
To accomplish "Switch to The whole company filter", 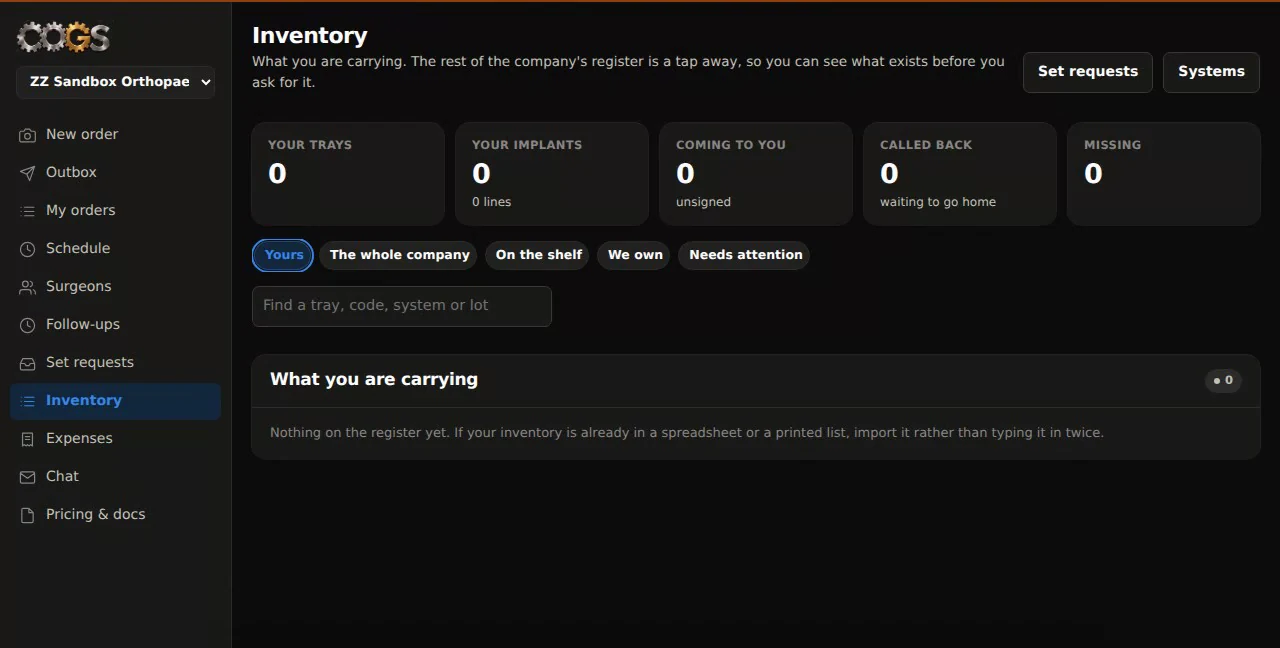I will (x=400, y=255).
